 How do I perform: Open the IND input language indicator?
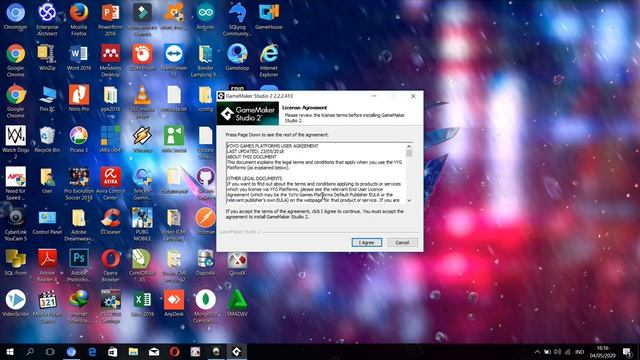(x=579, y=352)
